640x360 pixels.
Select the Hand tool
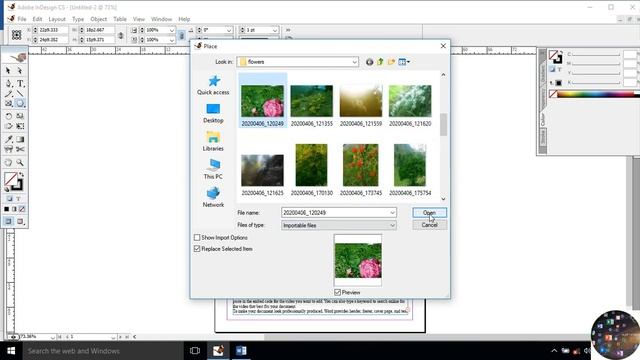click(x=8, y=162)
